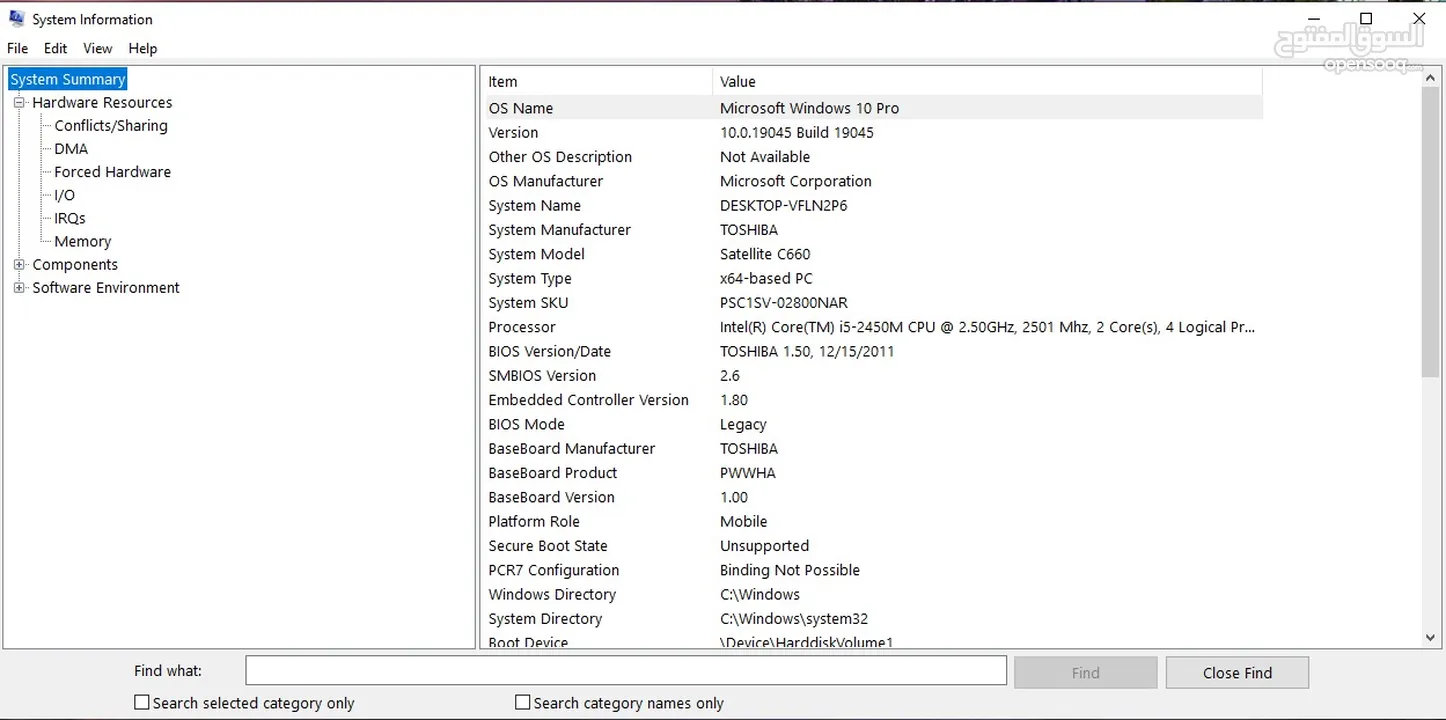Select the Version row label
Image resolution: width=1446 pixels, height=720 pixels.
pyautogui.click(x=513, y=132)
